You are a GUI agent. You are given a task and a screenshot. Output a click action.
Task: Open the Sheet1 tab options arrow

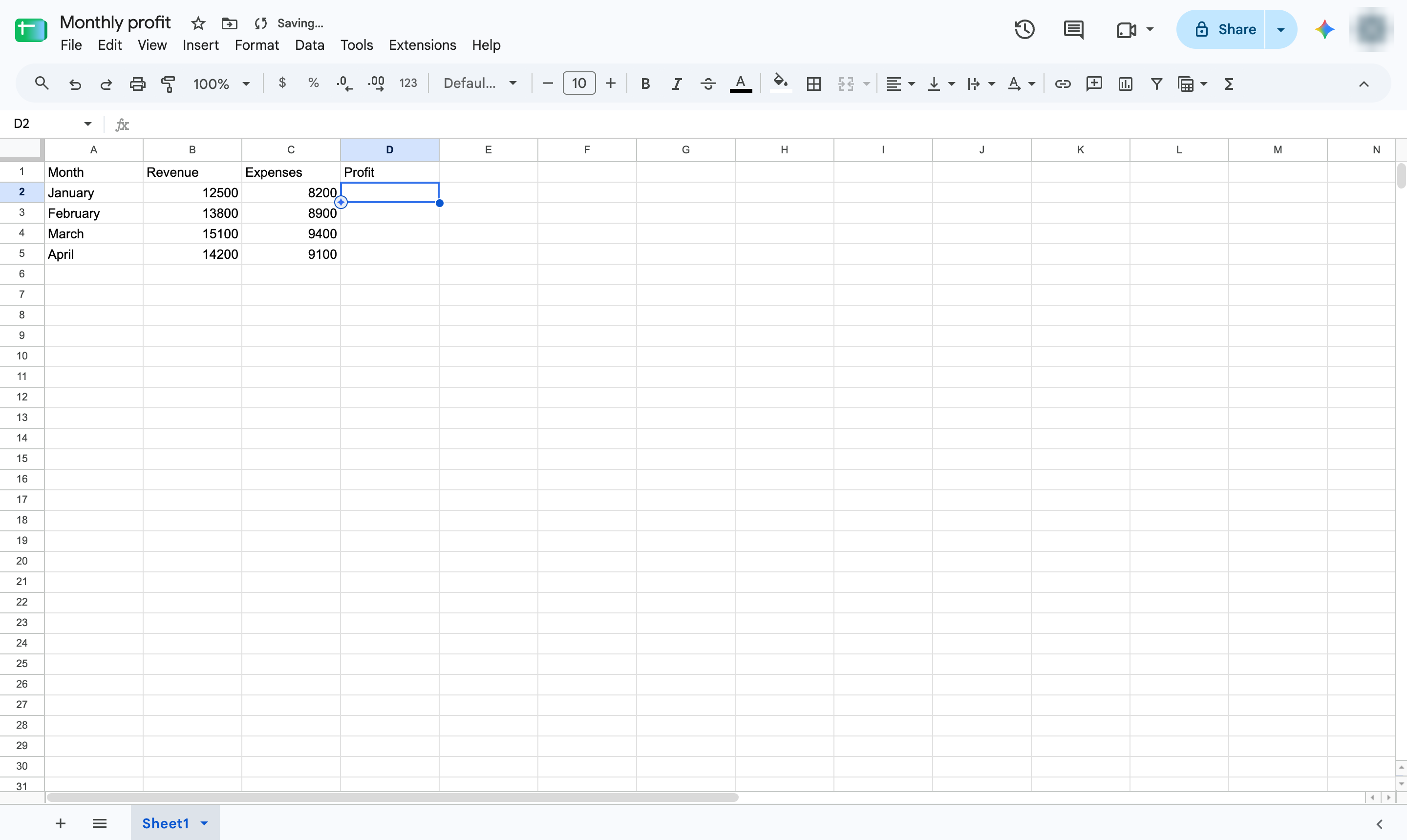coord(204,823)
